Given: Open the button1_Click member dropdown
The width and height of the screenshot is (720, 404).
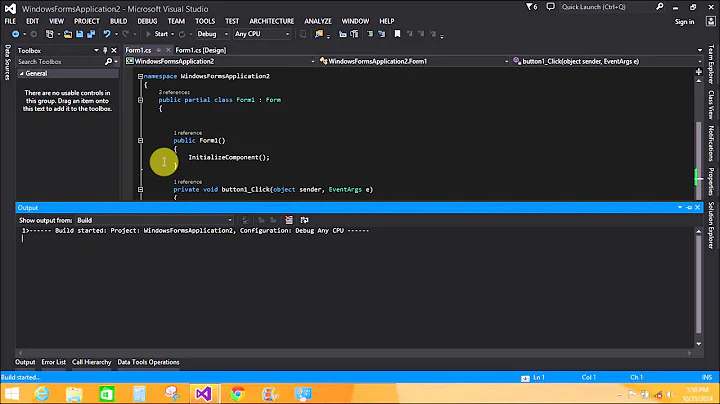Looking at the screenshot, I should 608,61.
